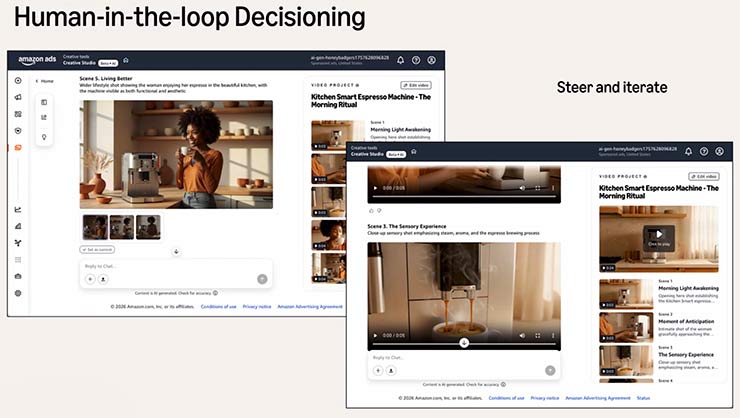Mute the Scene 3 Sensory Experience video
The image size is (740, 418).
click(x=523, y=335)
